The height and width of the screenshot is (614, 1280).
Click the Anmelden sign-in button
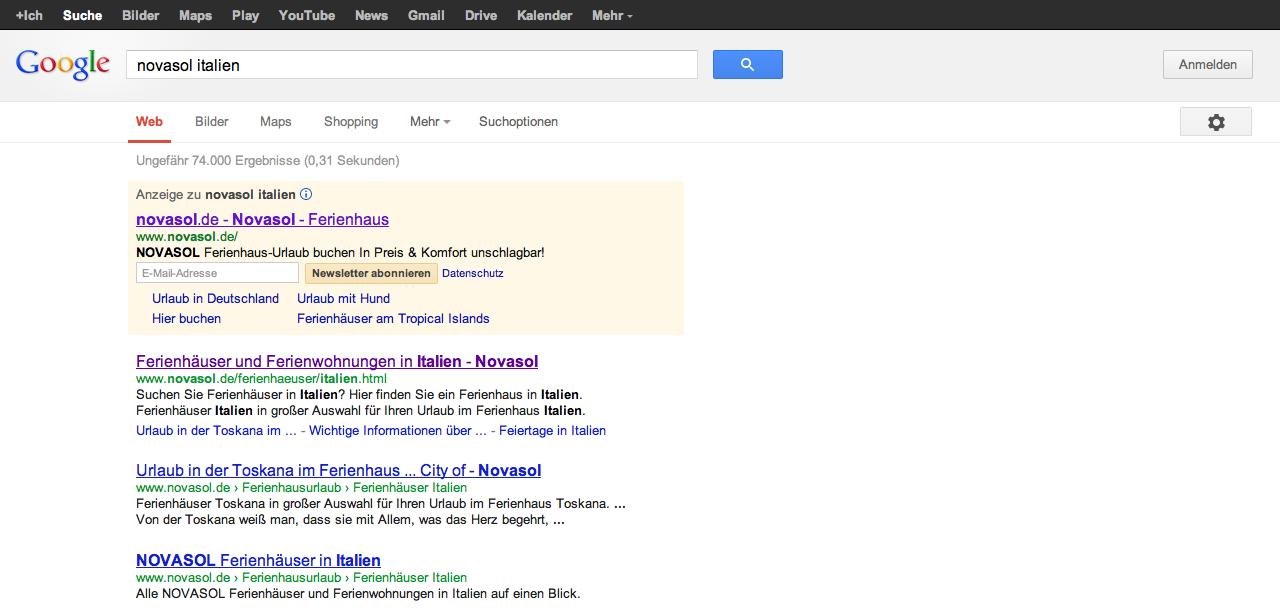1207,65
